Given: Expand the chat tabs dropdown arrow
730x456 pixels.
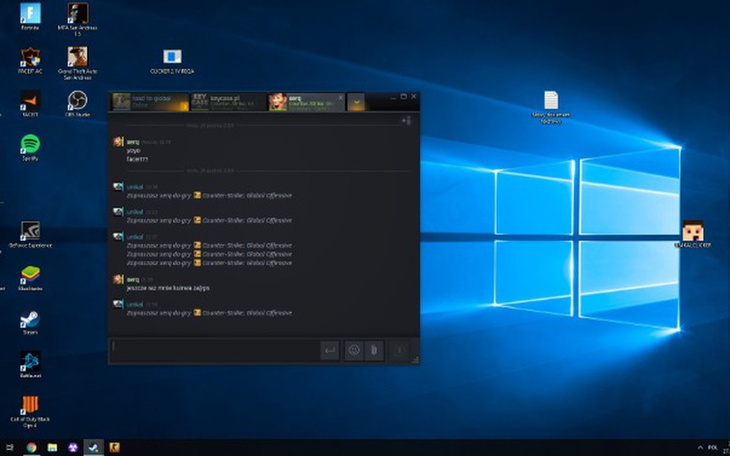Looking at the screenshot, I should 356,101.
